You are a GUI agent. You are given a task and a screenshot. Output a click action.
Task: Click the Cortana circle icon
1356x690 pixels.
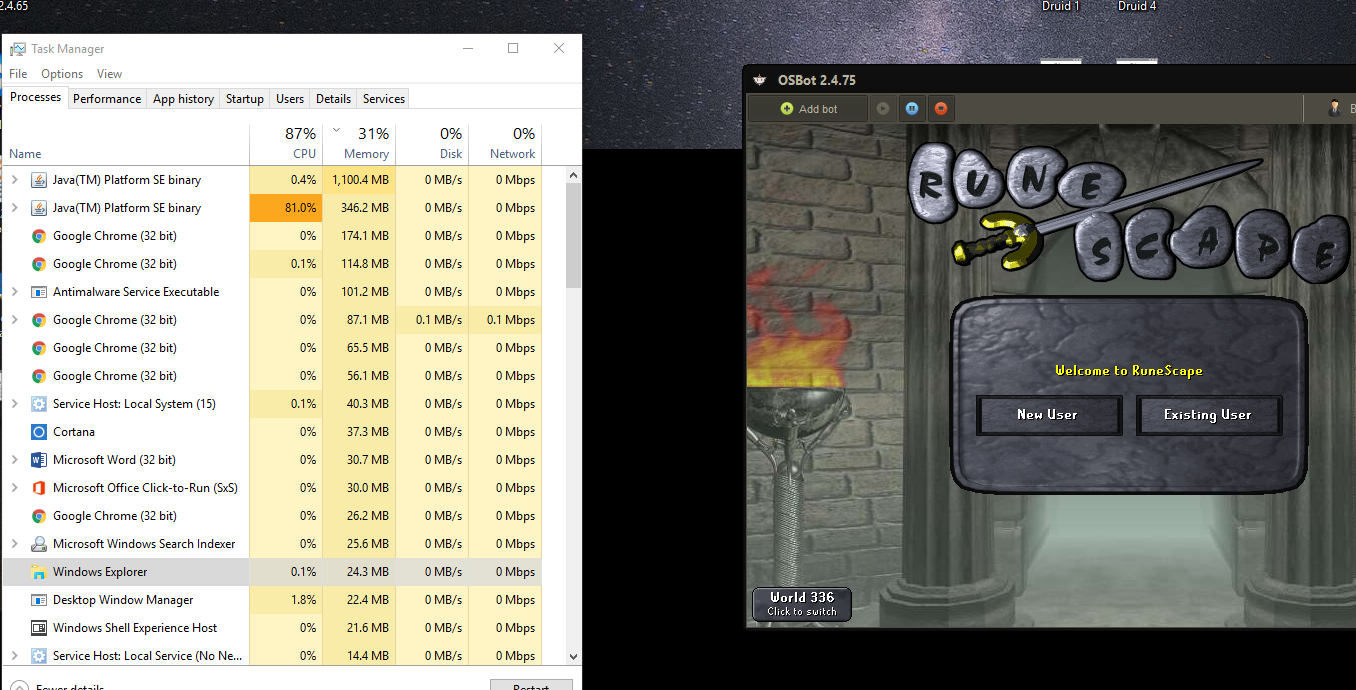coord(39,432)
